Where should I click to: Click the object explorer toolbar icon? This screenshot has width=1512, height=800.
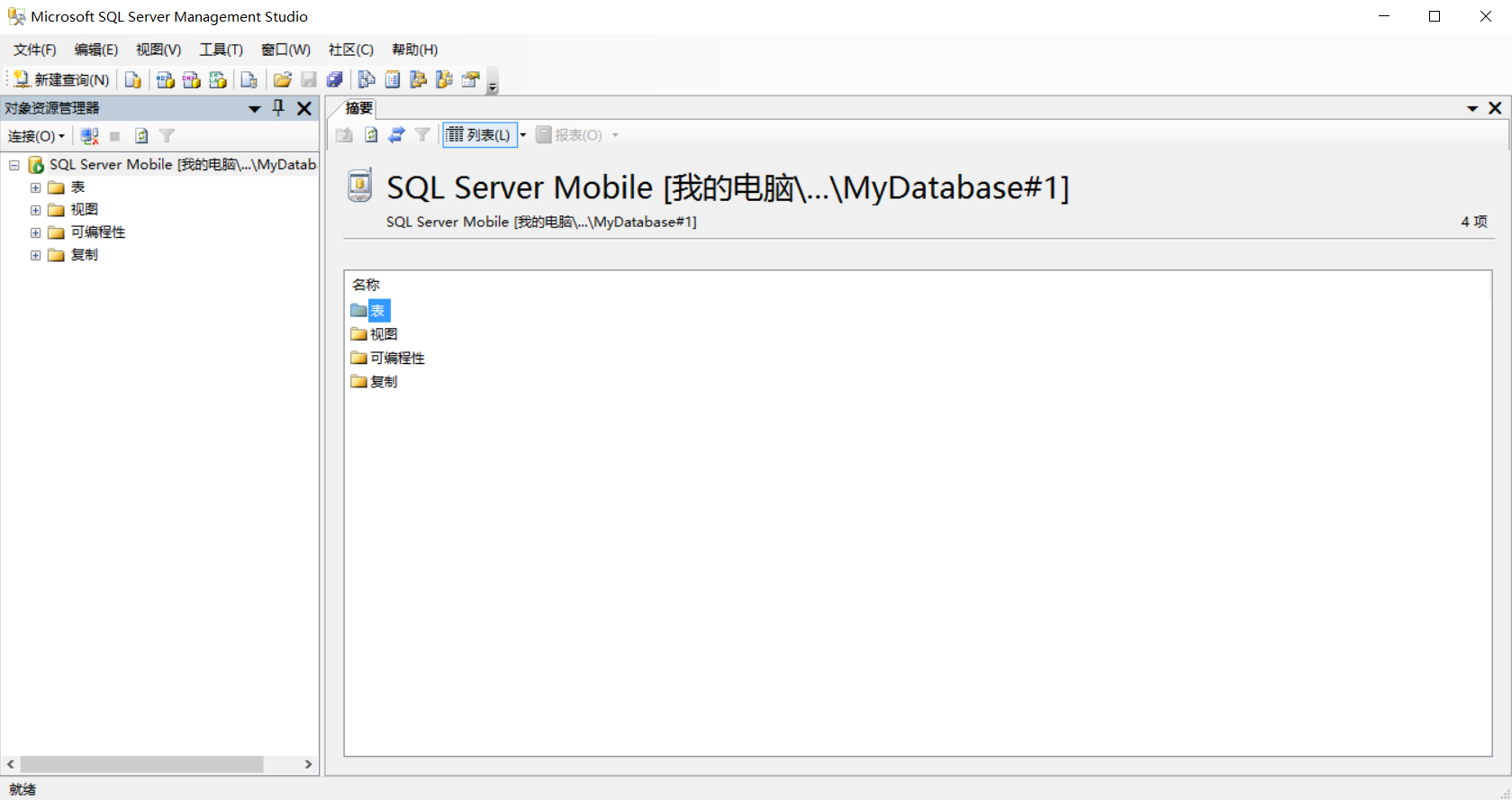(419, 80)
